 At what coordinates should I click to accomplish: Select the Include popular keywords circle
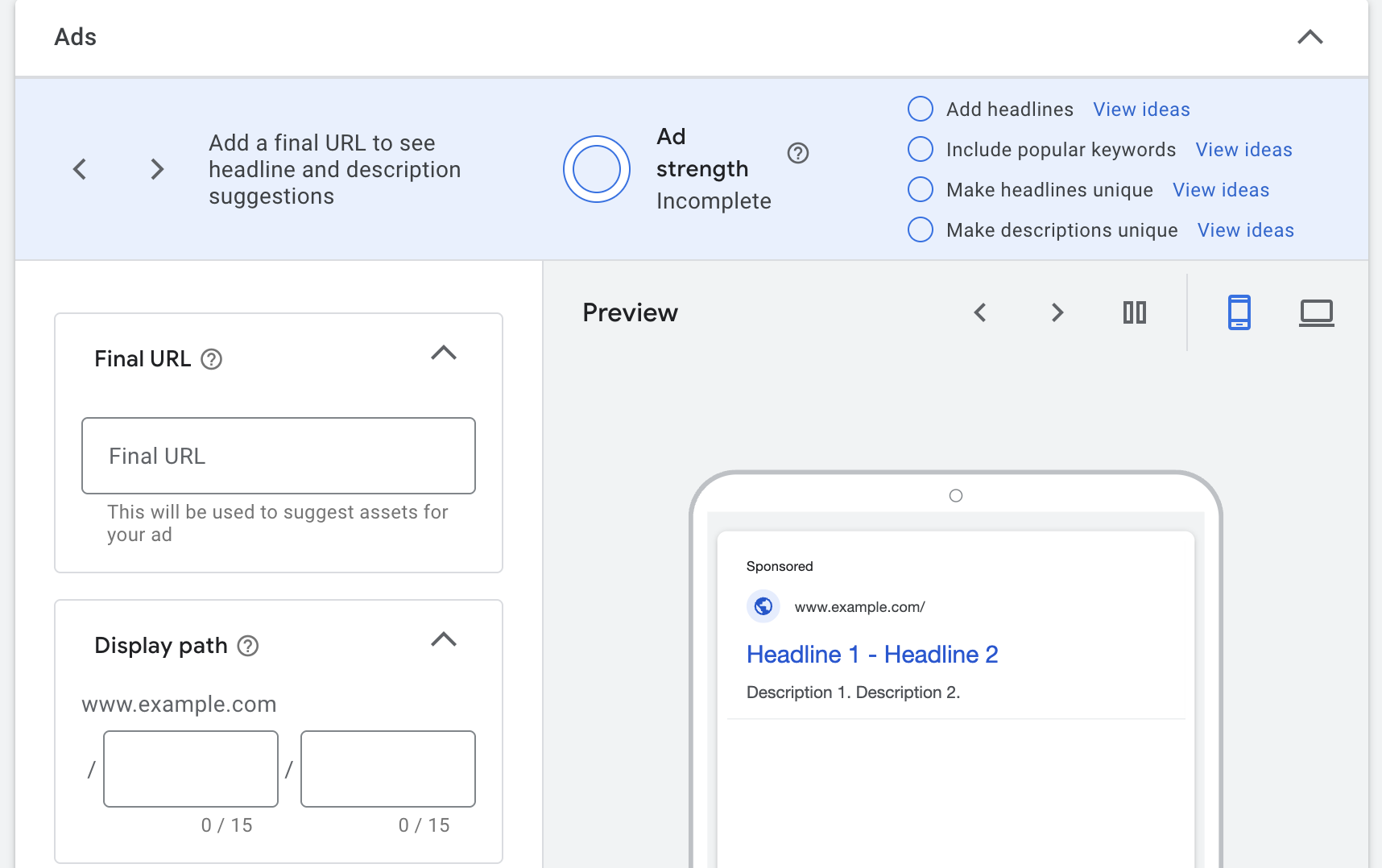[x=920, y=149]
